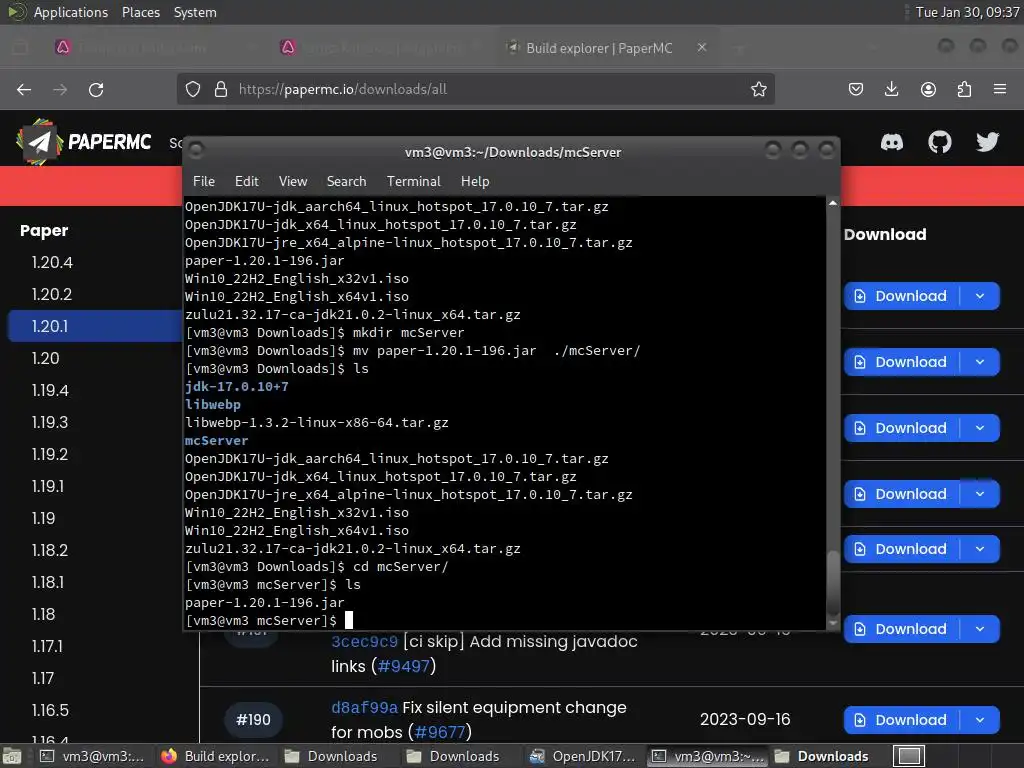Open Pocket save icon in Firefox

pyautogui.click(x=856, y=89)
